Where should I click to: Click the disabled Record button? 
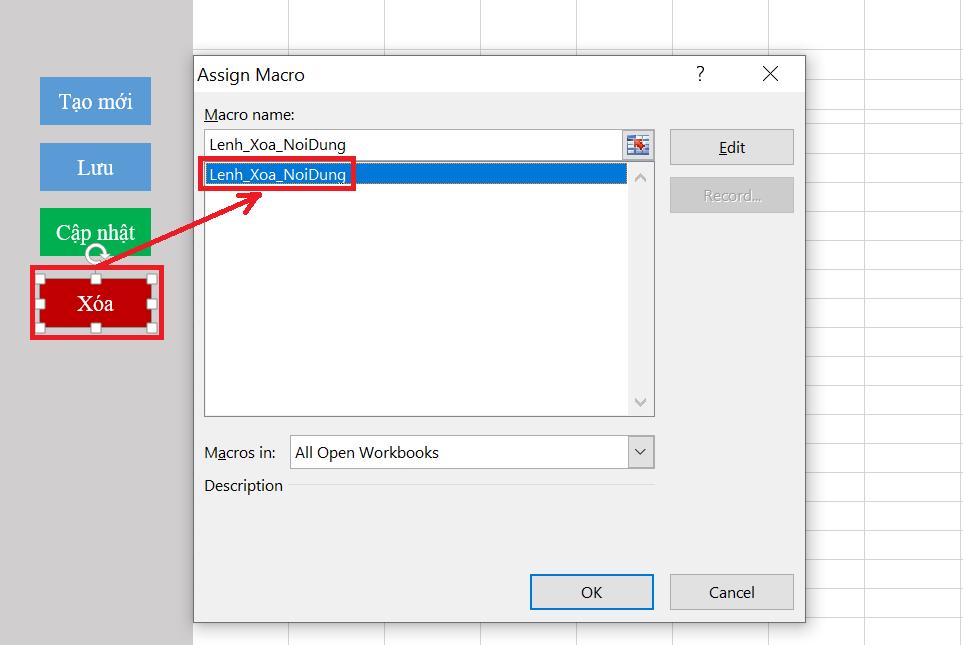point(731,195)
